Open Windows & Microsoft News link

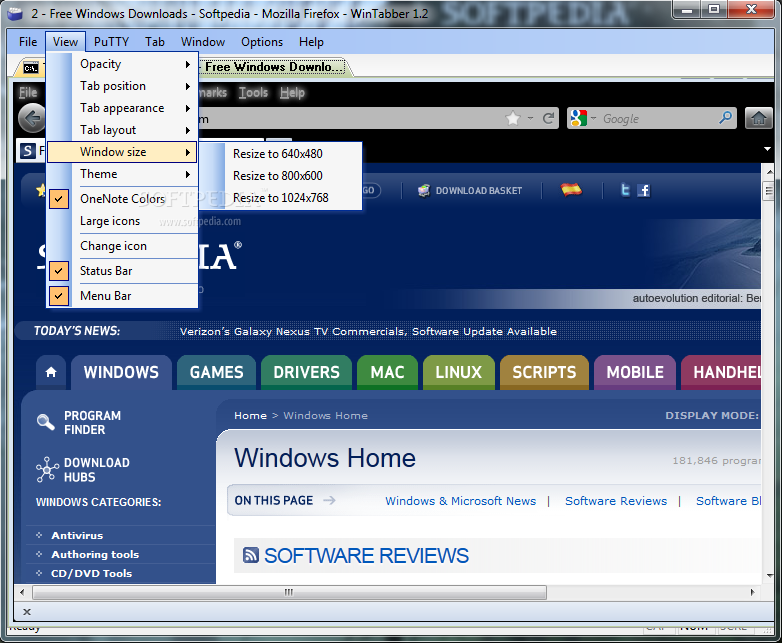460,501
